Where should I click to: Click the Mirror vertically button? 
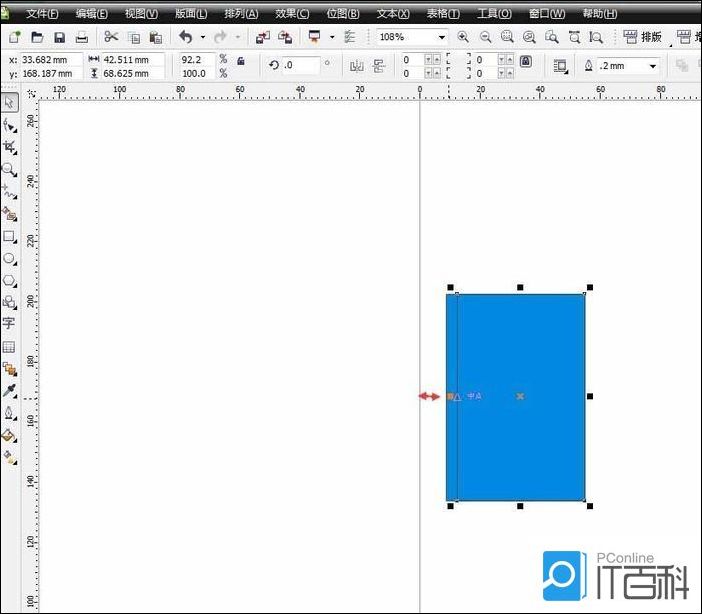coord(379,66)
